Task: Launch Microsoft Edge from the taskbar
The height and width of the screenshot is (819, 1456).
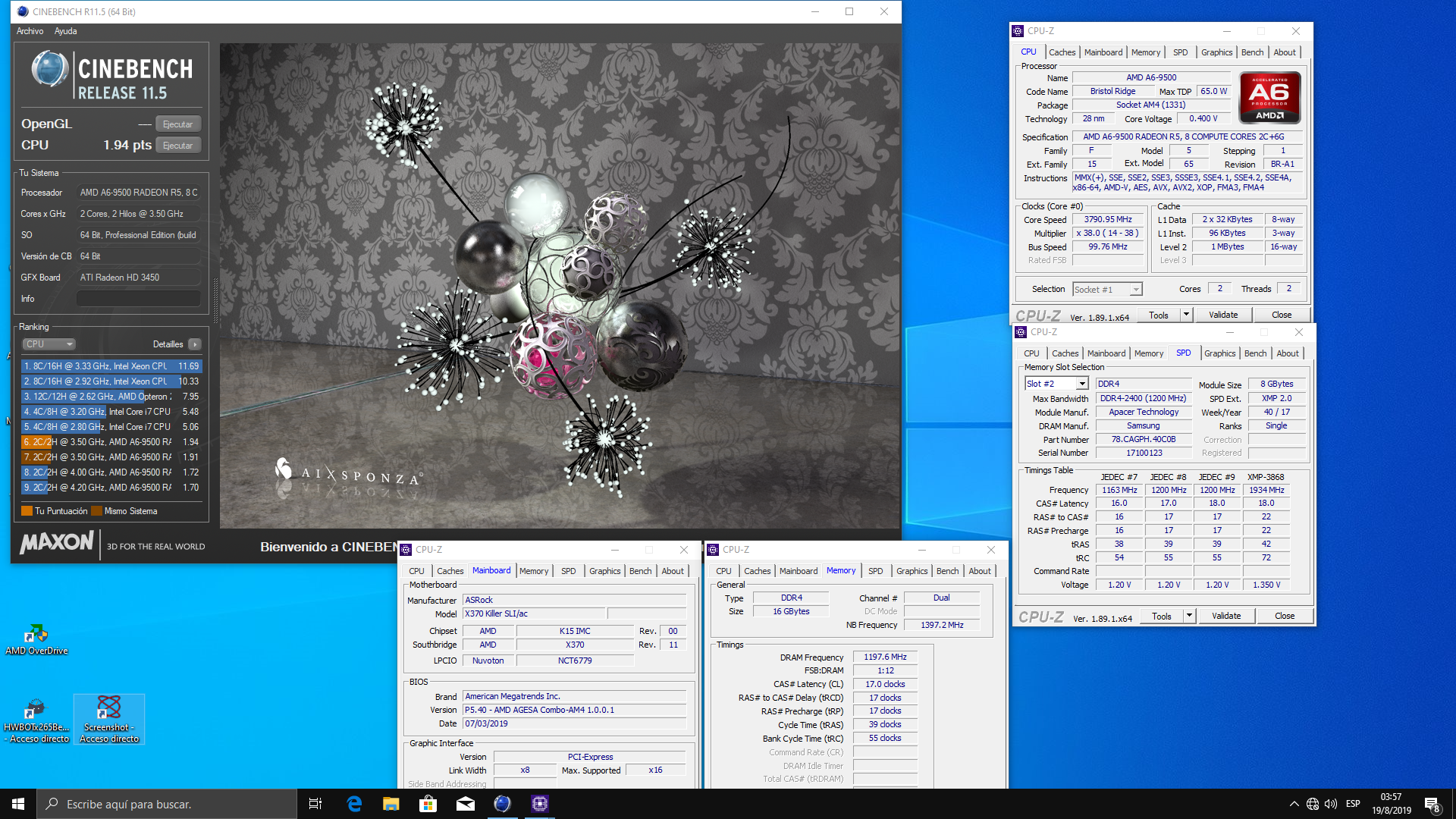Action: (x=354, y=804)
